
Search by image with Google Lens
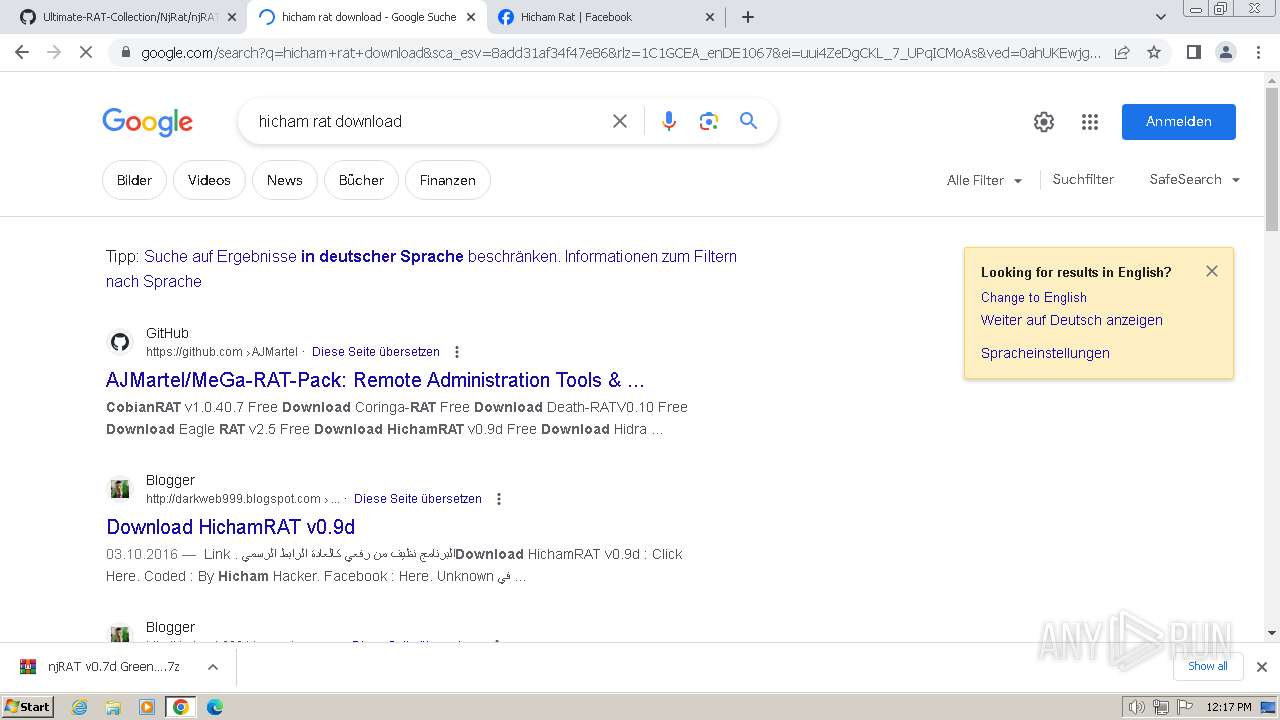point(709,121)
